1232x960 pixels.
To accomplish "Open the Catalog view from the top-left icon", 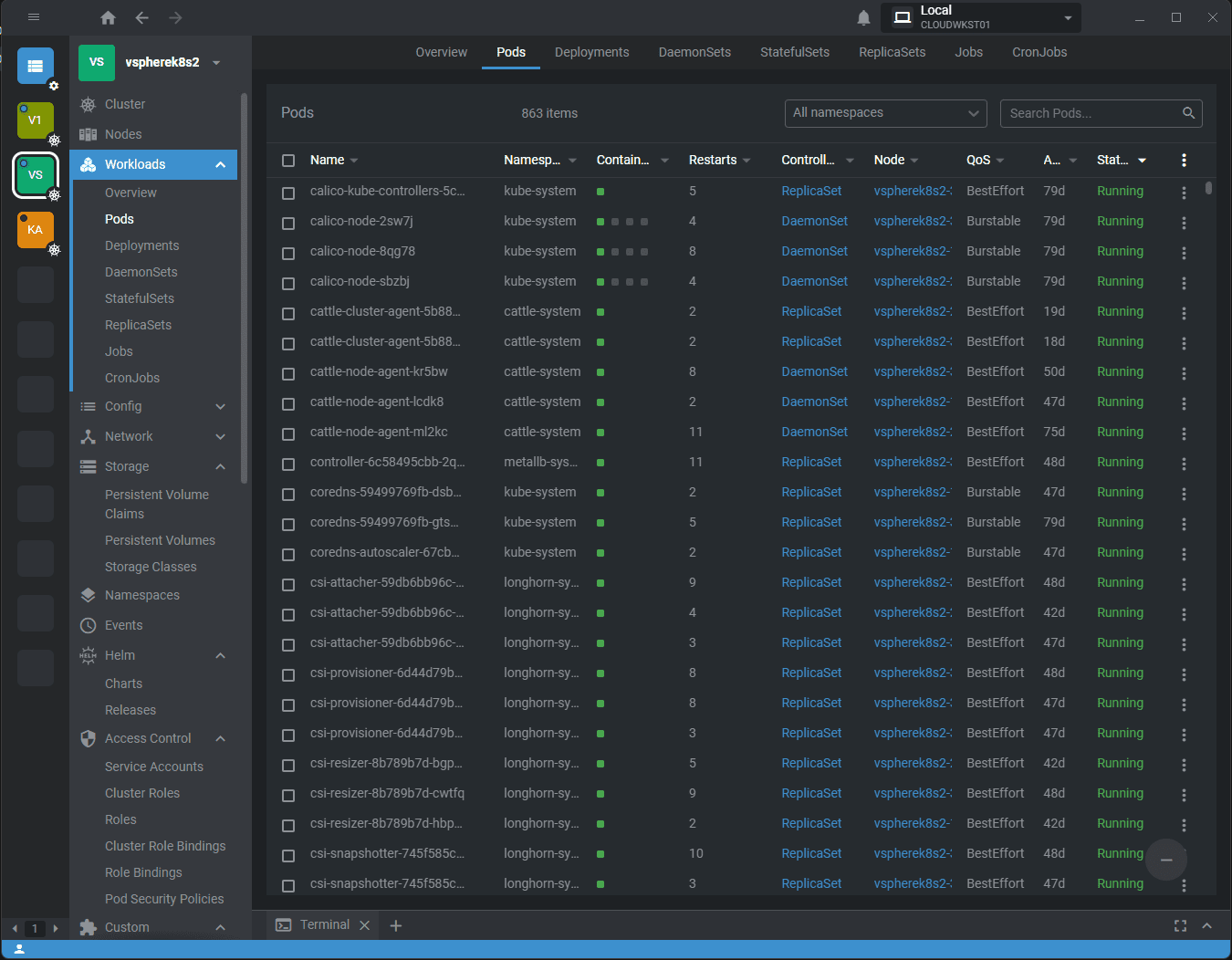I will pyautogui.click(x=36, y=65).
